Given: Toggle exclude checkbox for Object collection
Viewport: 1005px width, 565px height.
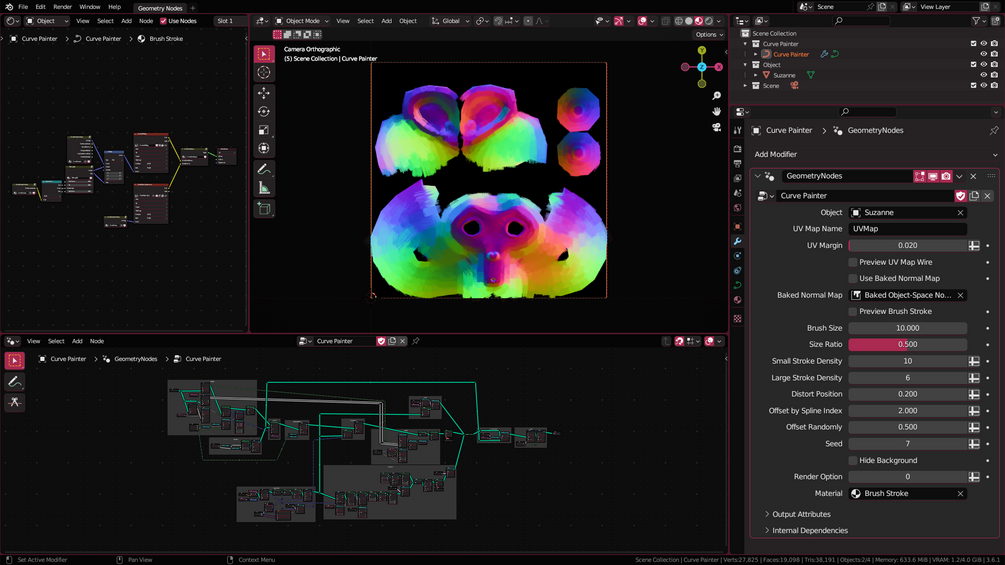Looking at the screenshot, I should (974, 65).
